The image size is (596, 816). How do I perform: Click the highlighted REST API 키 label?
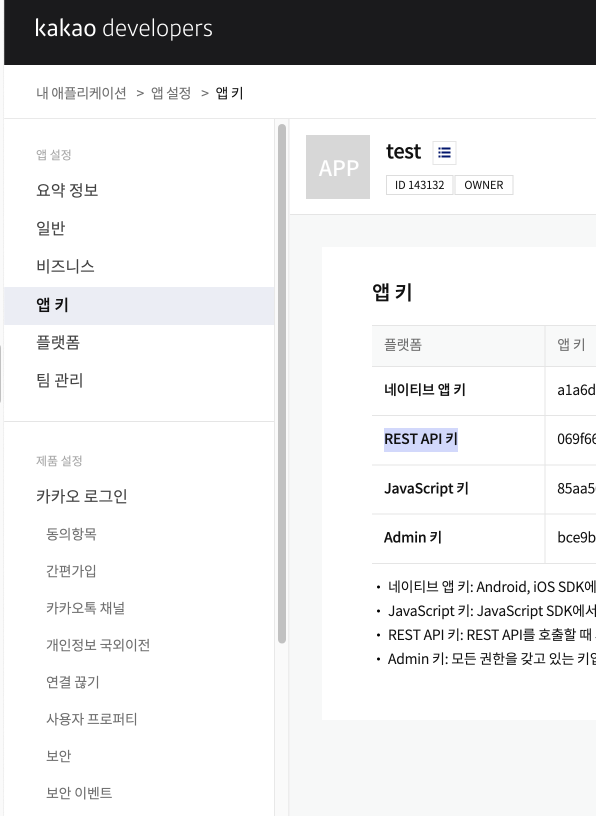click(x=421, y=439)
